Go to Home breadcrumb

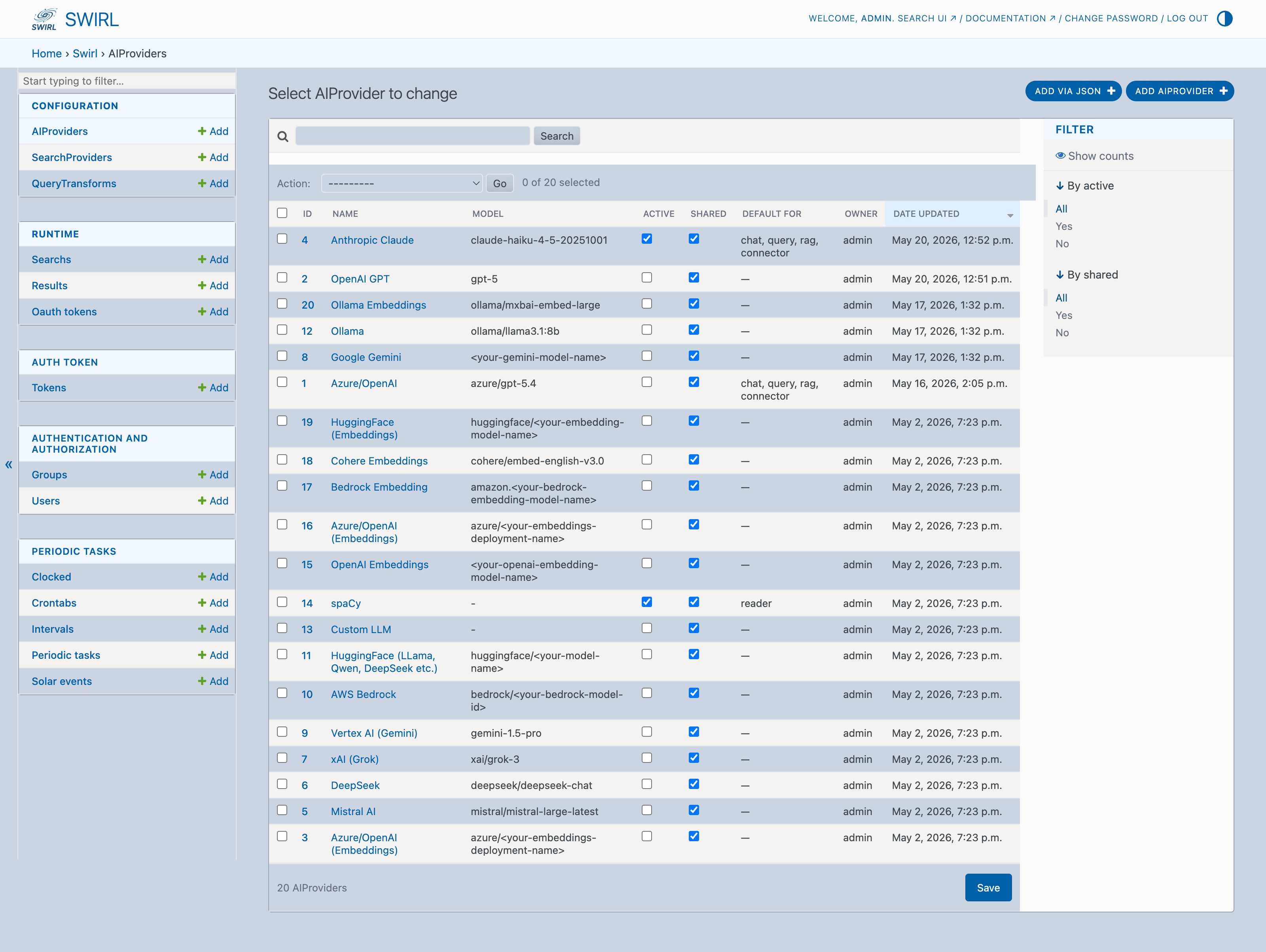(46, 53)
